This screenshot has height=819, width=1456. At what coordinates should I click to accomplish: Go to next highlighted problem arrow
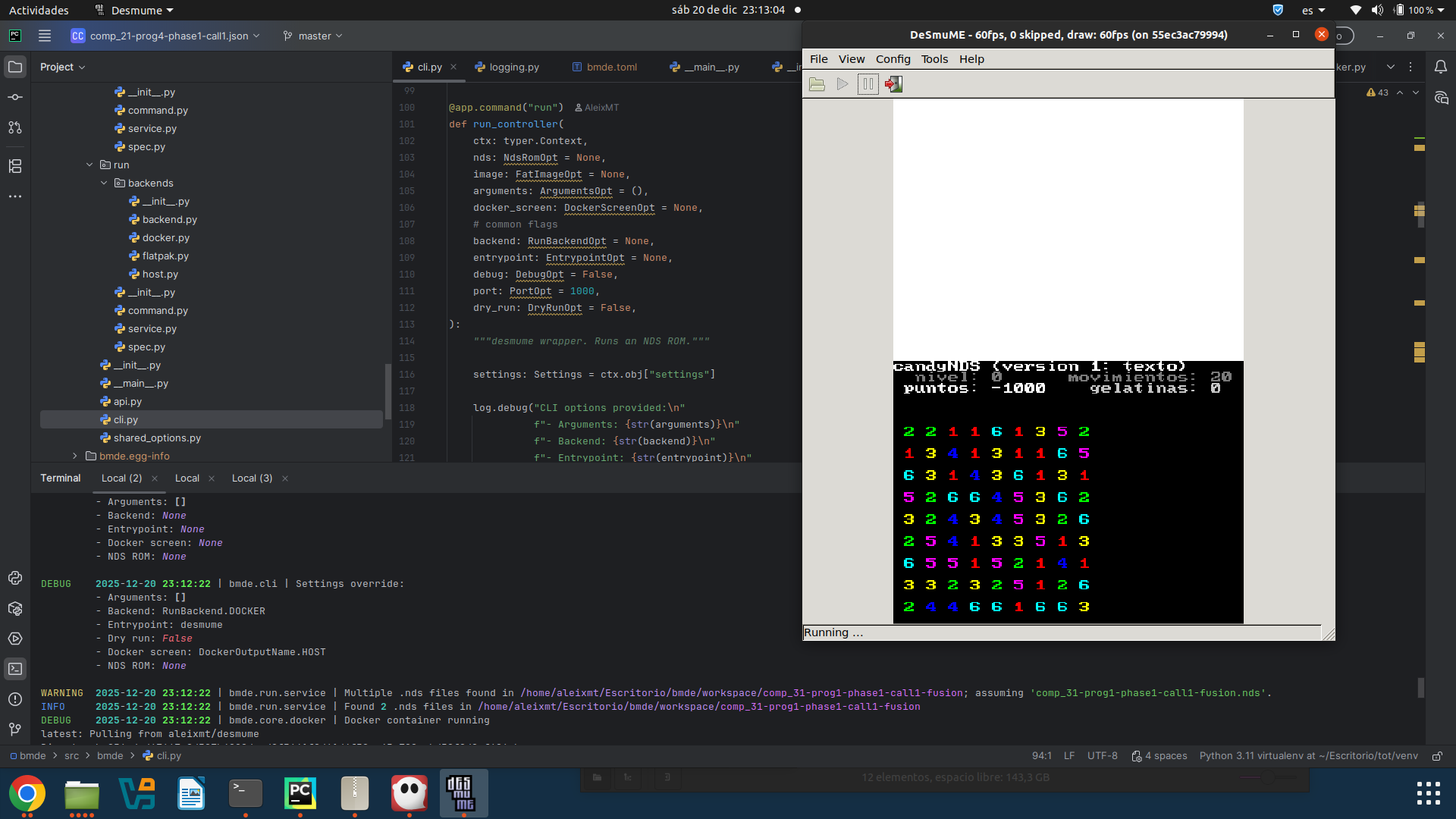[x=1416, y=93]
